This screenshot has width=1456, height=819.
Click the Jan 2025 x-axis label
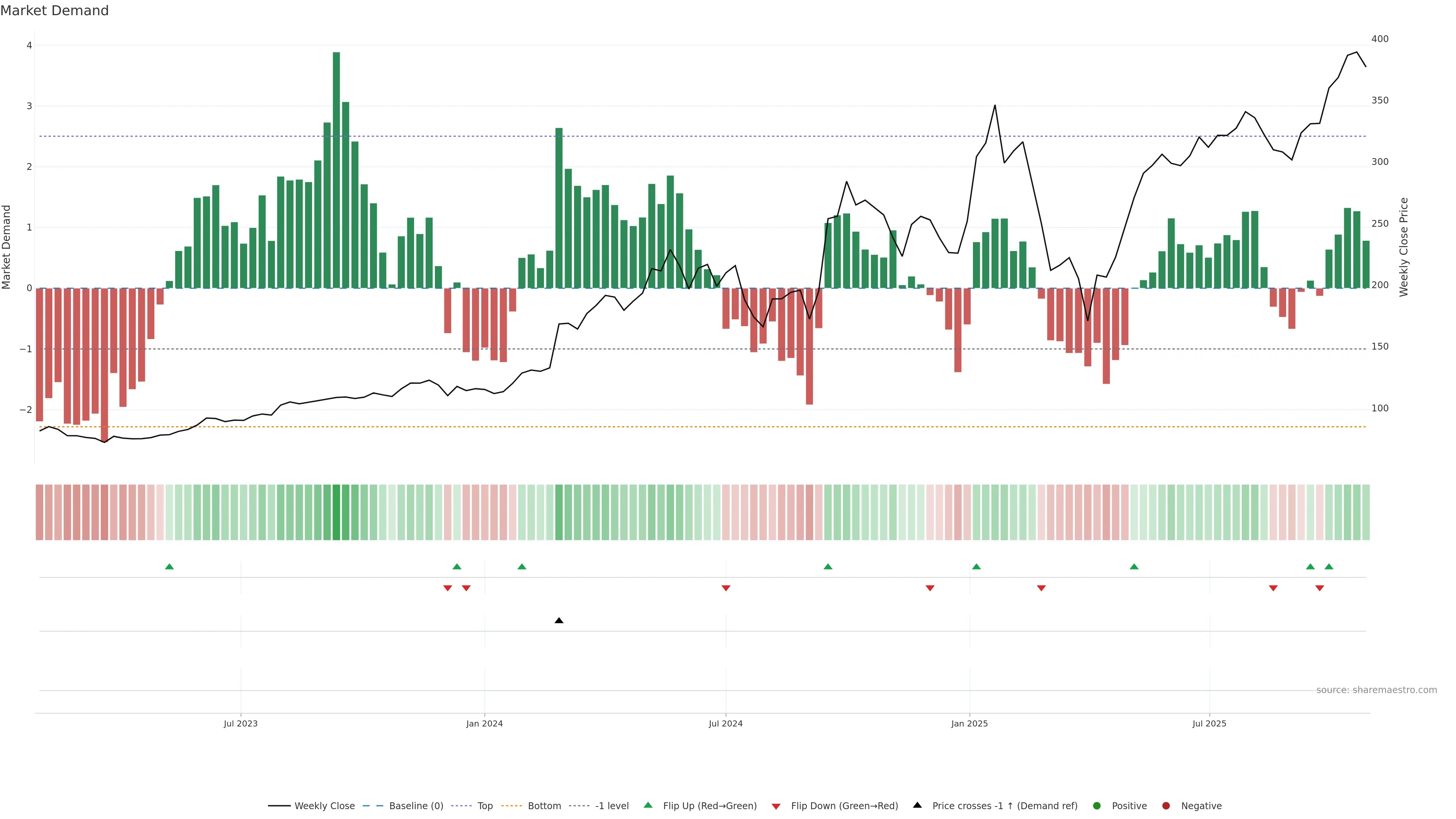coord(970,723)
